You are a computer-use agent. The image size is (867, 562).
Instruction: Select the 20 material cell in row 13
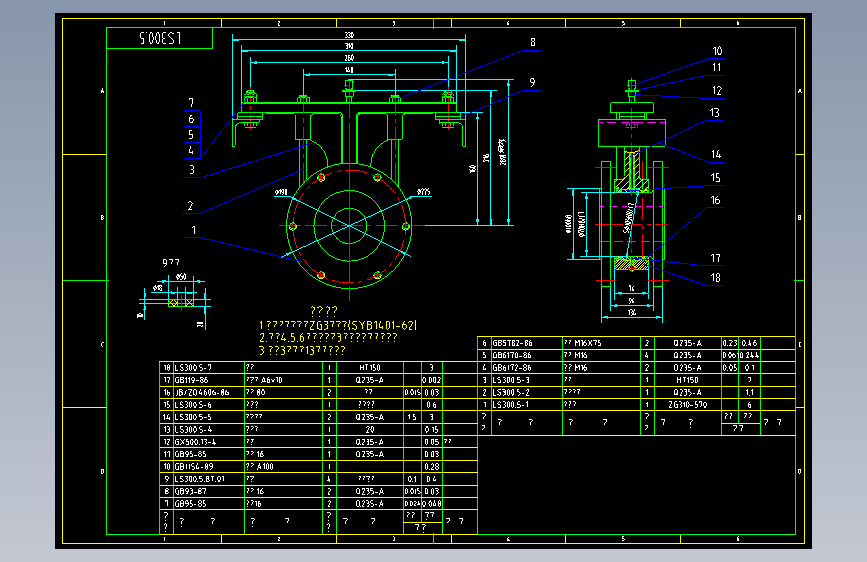(x=370, y=429)
